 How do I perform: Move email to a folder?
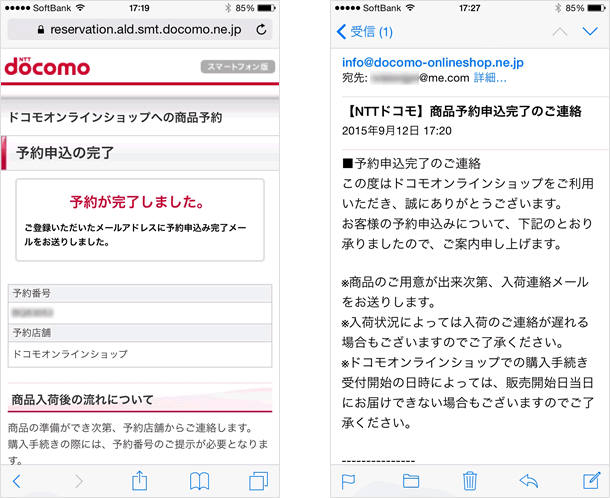click(x=411, y=481)
